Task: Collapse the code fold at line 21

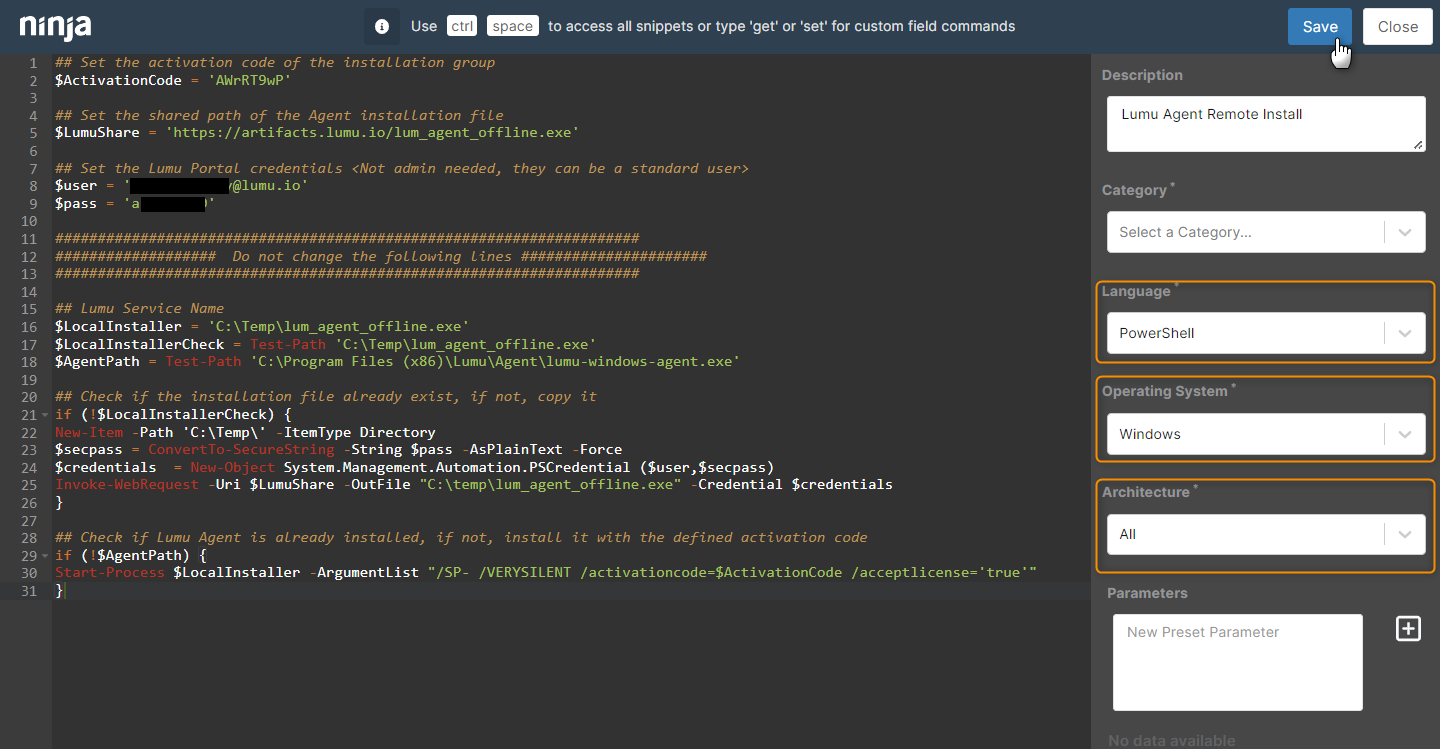Action: (x=44, y=414)
